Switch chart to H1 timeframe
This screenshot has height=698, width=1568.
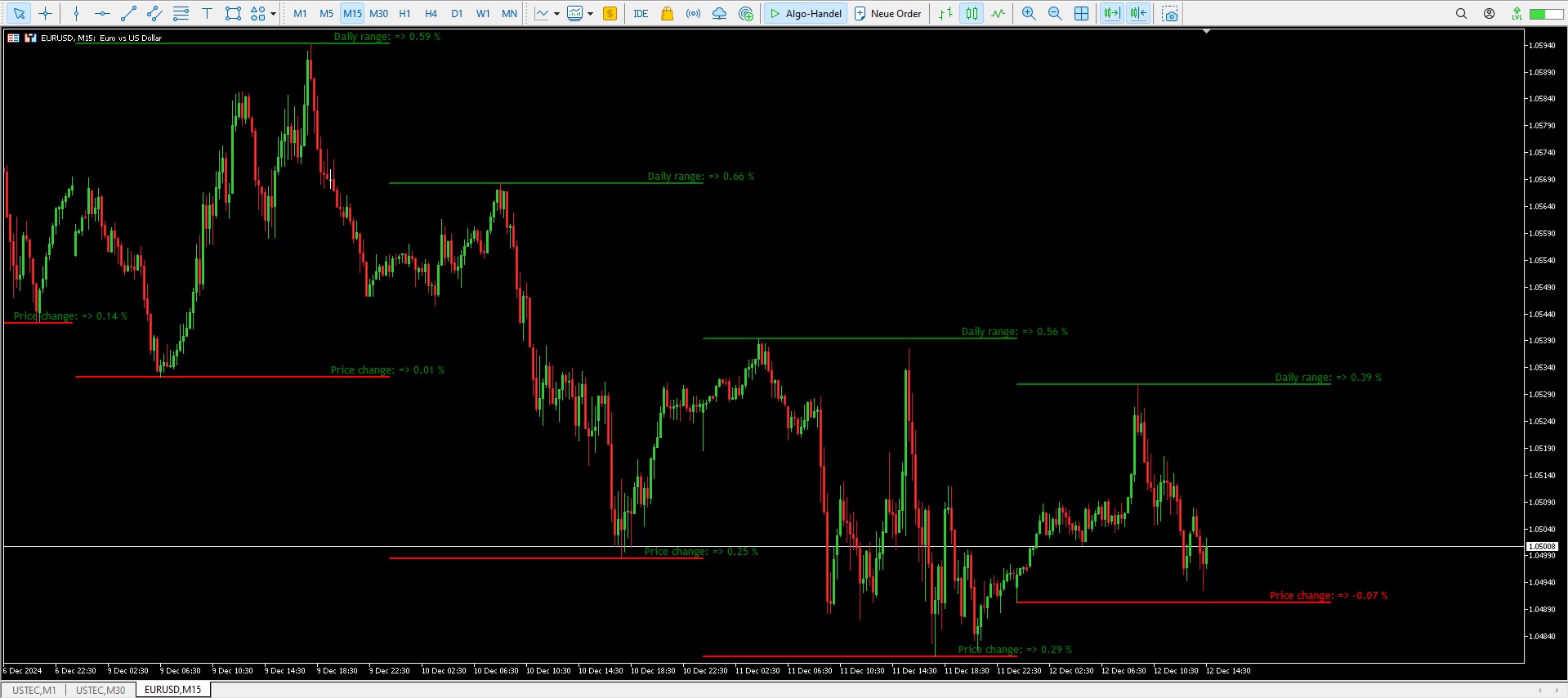tap(404, 13)
